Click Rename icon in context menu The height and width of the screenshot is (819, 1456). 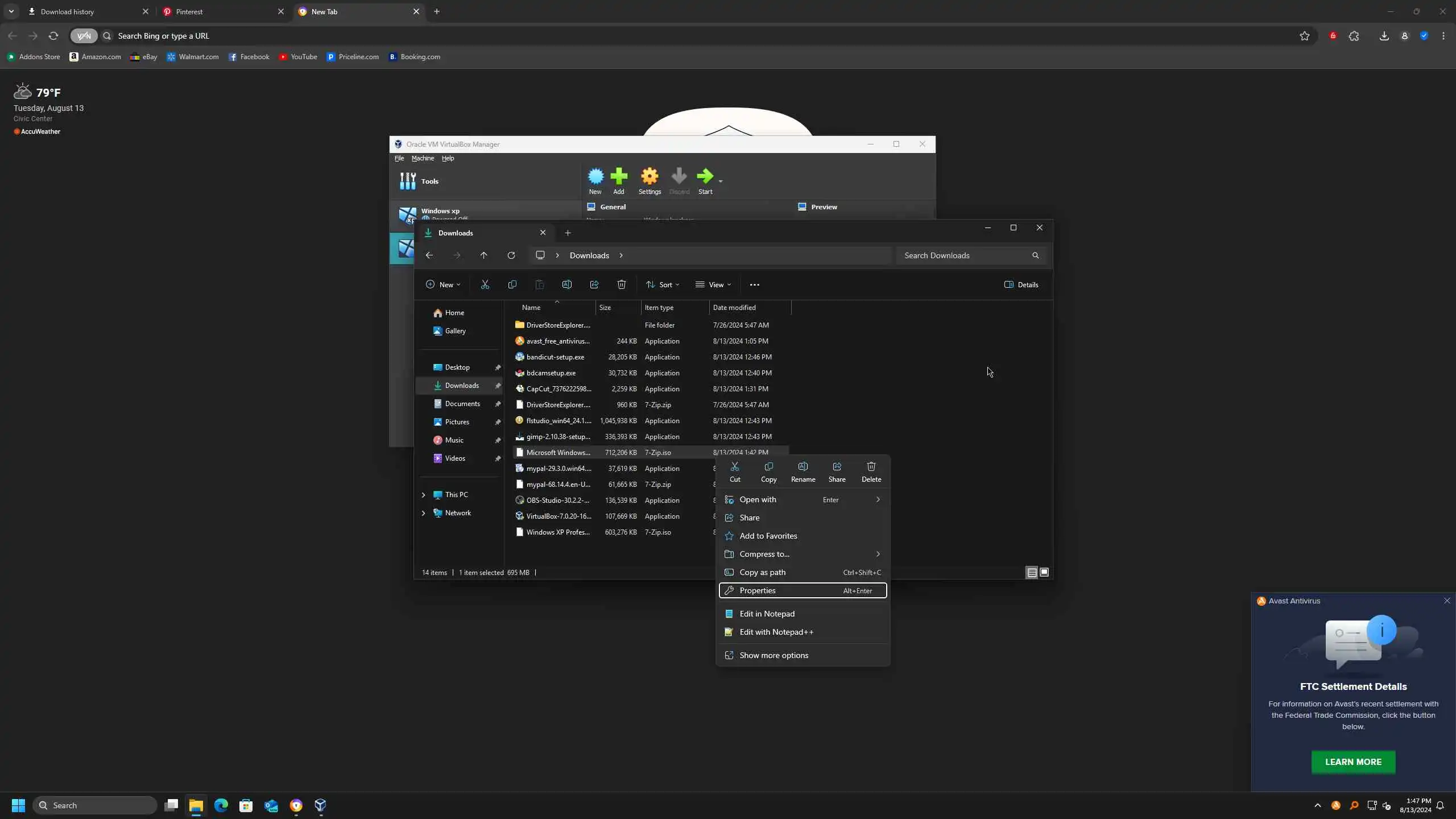tap(803, 467)
